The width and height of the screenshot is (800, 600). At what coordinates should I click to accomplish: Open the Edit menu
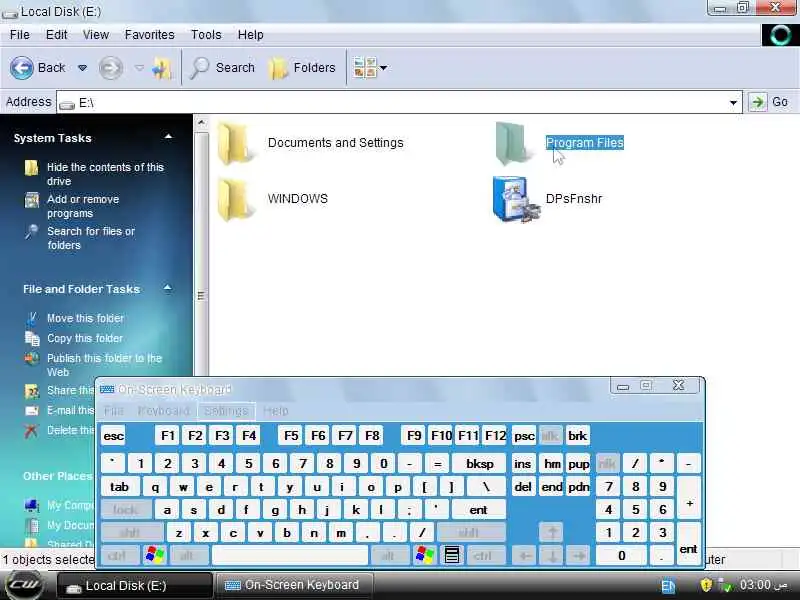tap(56, 35)
